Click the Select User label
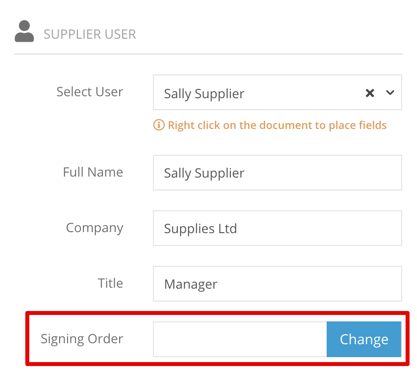This screenshot has height=371, width=417. (90, 92)
